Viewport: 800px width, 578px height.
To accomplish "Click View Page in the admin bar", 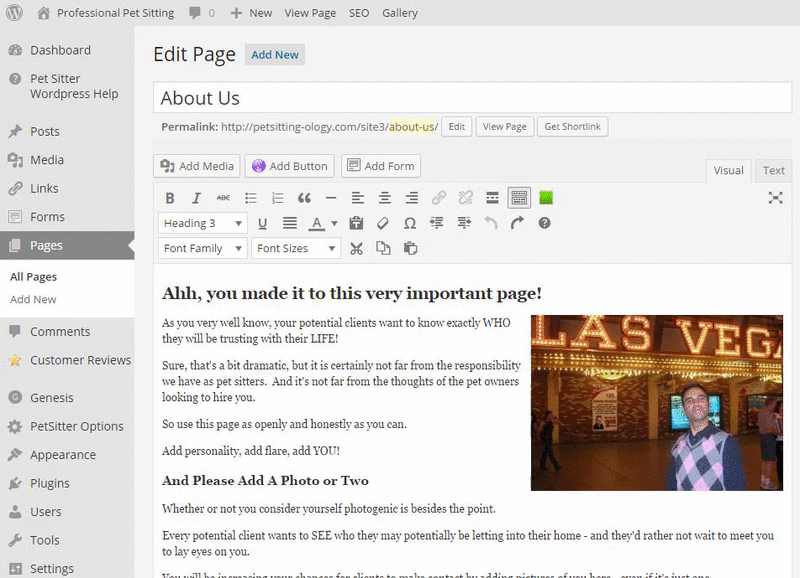I will click(310, 13).
